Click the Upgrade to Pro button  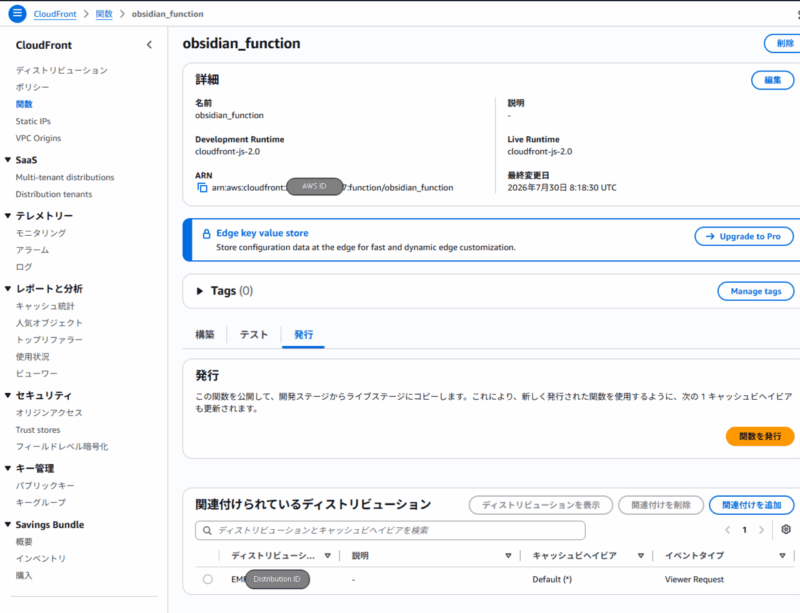tap(744, 236)
